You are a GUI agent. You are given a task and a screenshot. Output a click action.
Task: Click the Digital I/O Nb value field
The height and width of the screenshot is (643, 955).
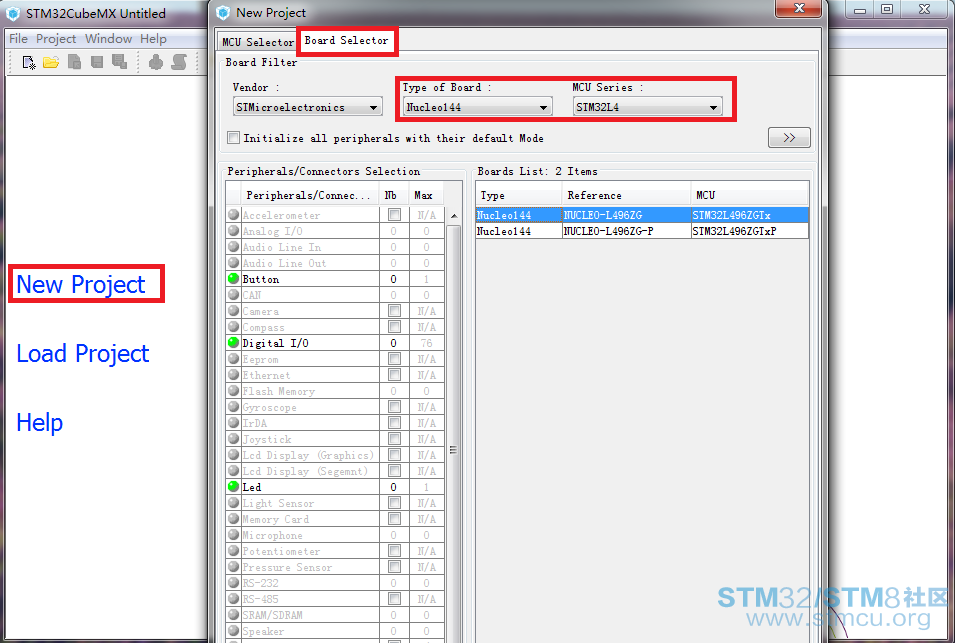coord(393,343)
